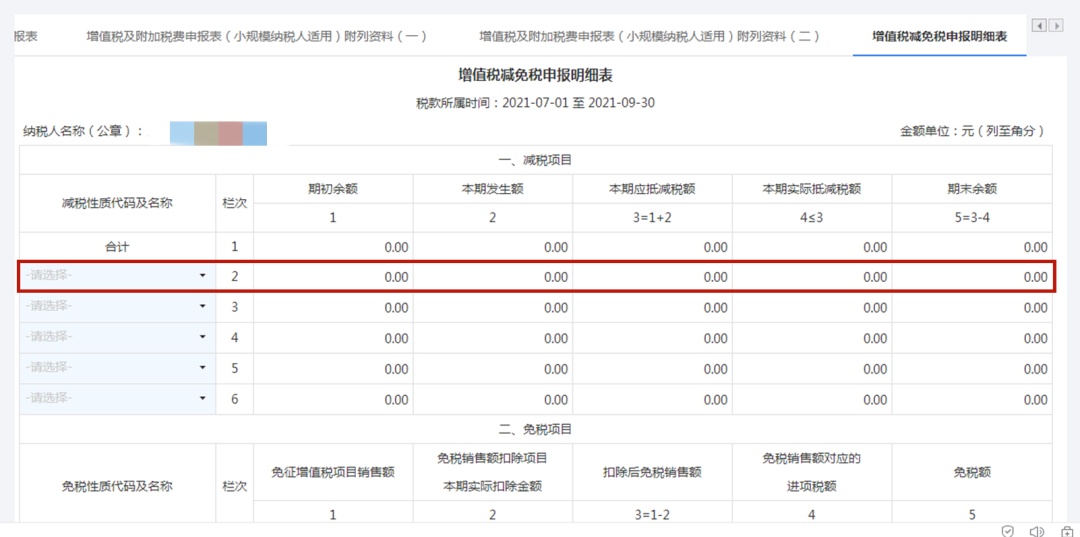Expand the row 4 "请选择" dropdown

click(x=118, y=337)
